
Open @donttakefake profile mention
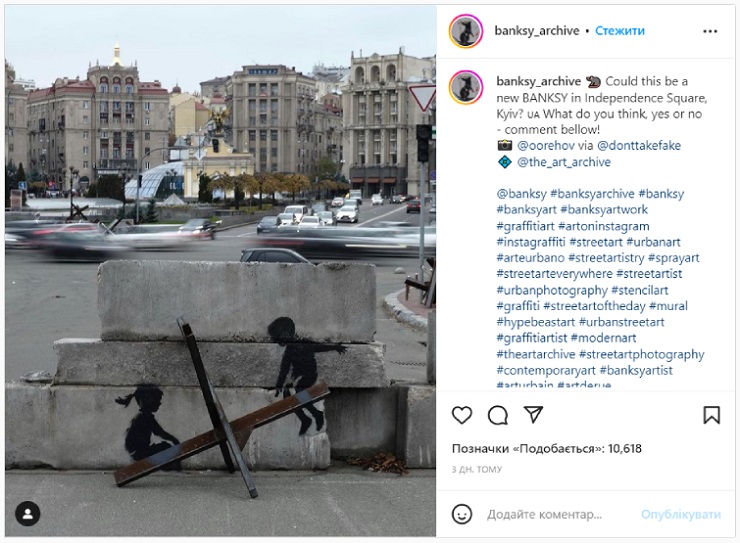(639, 145)
